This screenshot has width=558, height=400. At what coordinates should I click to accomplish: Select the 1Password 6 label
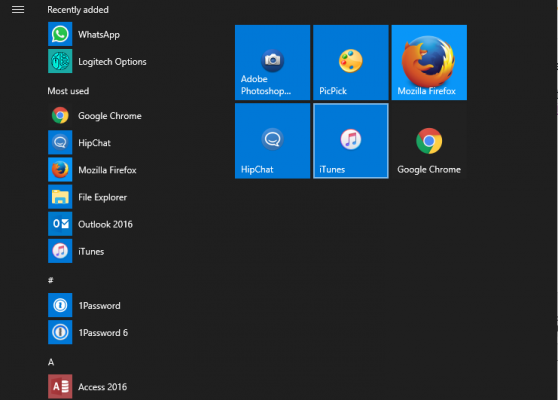pos(103,332)
